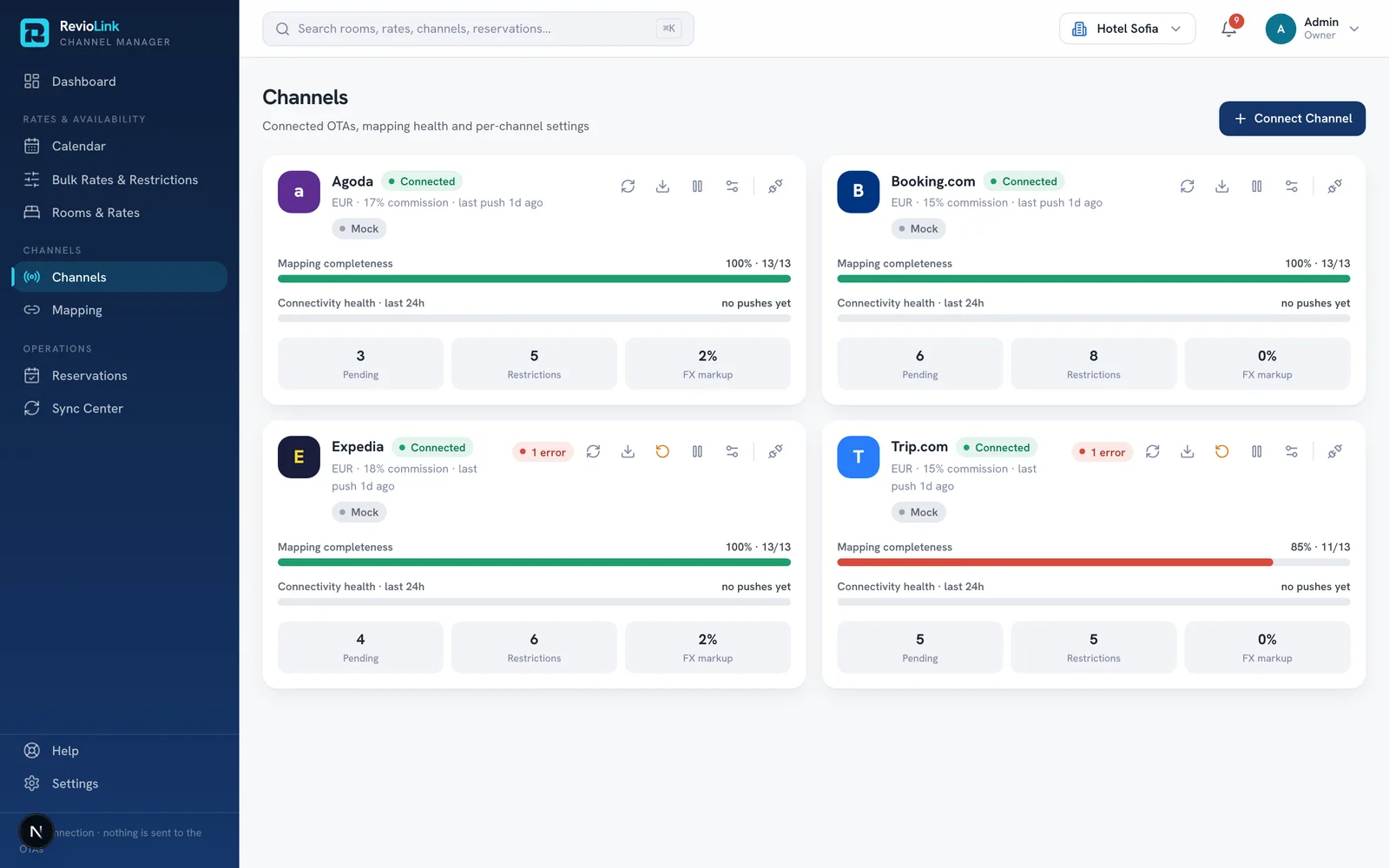This screenshot has height=868, width=1389.
Task: Open Sync Center from the sidebar
Action: 119,408
